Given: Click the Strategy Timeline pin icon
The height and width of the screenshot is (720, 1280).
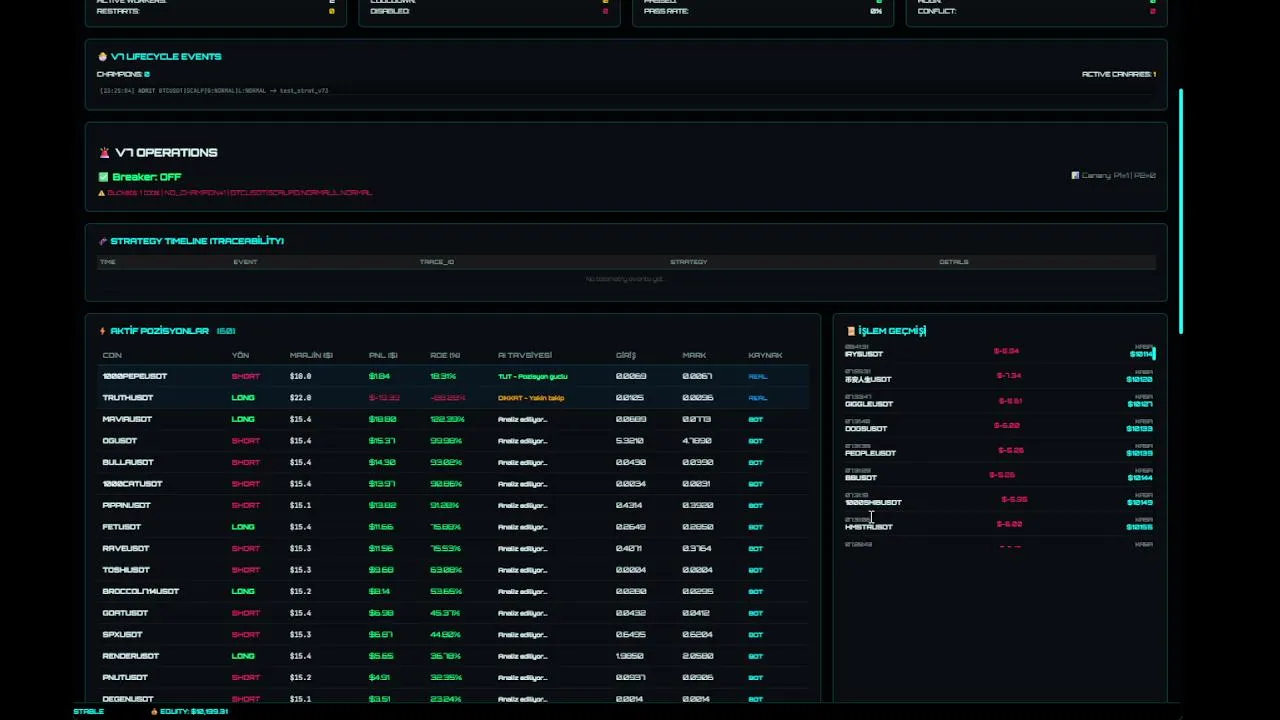Looking at the screenshot, I should click(x=102, y=241).
